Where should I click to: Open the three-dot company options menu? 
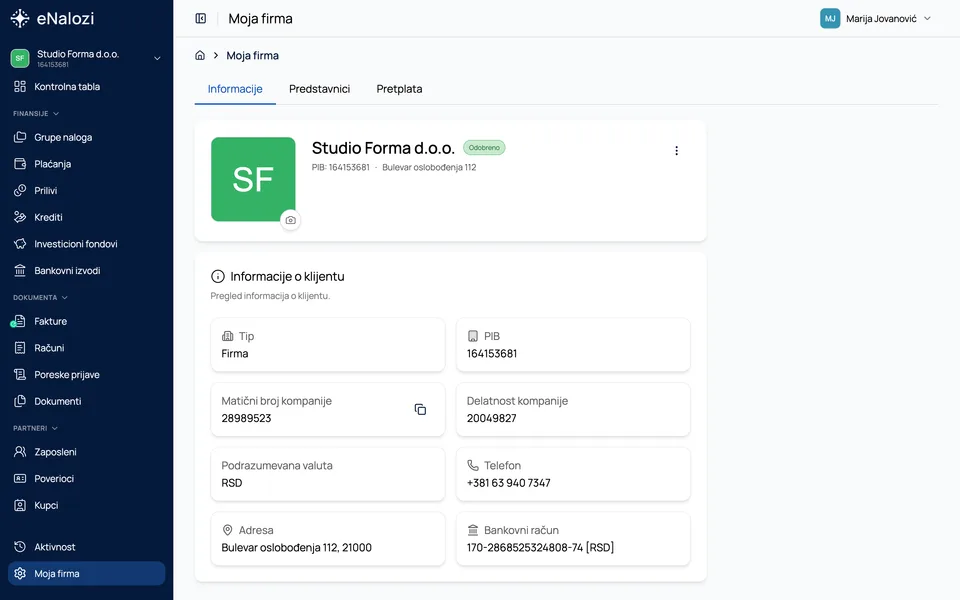[x=677, y=151]
